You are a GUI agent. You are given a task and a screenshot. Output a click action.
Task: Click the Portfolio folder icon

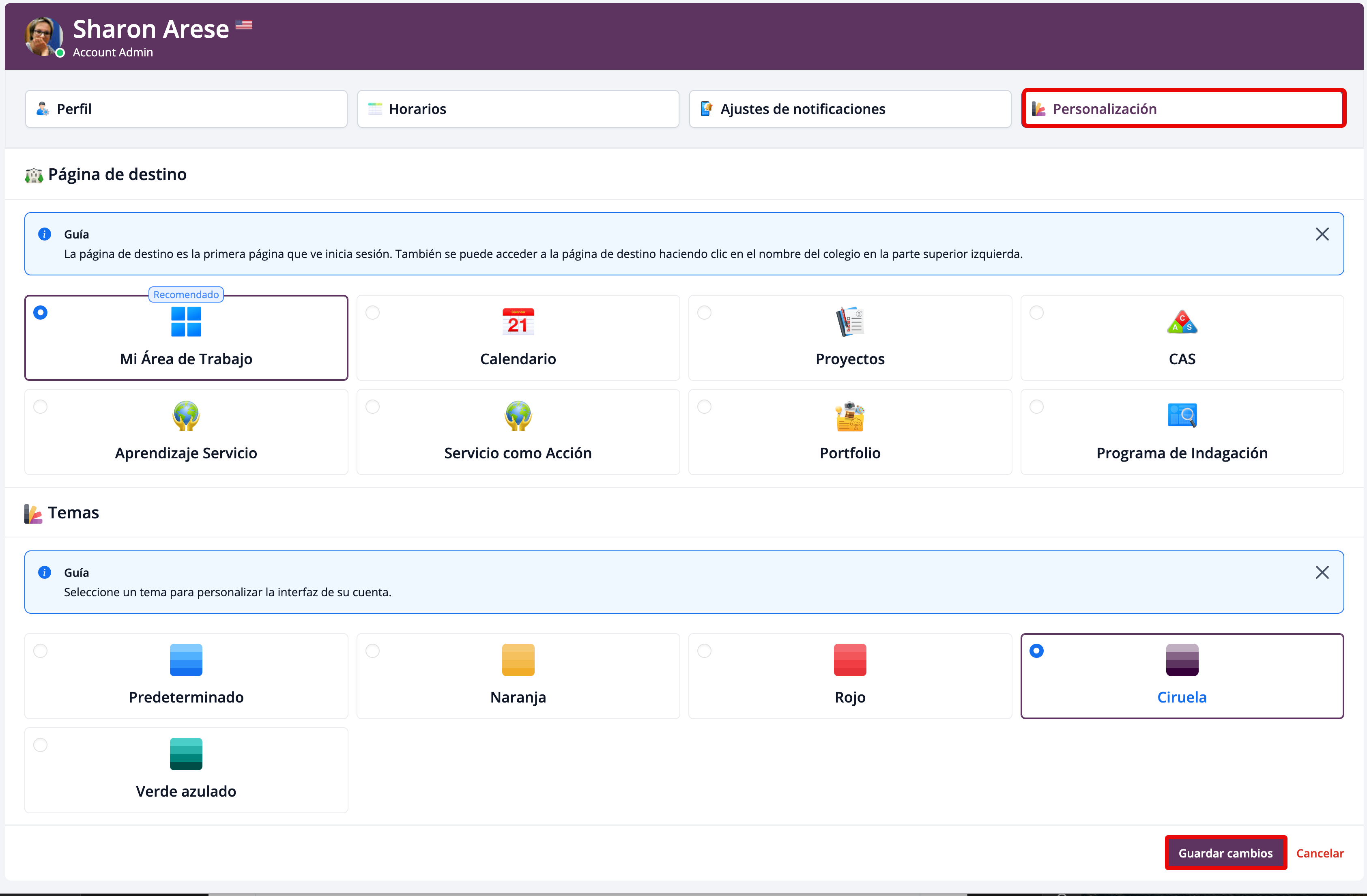(x=849, y=416)
